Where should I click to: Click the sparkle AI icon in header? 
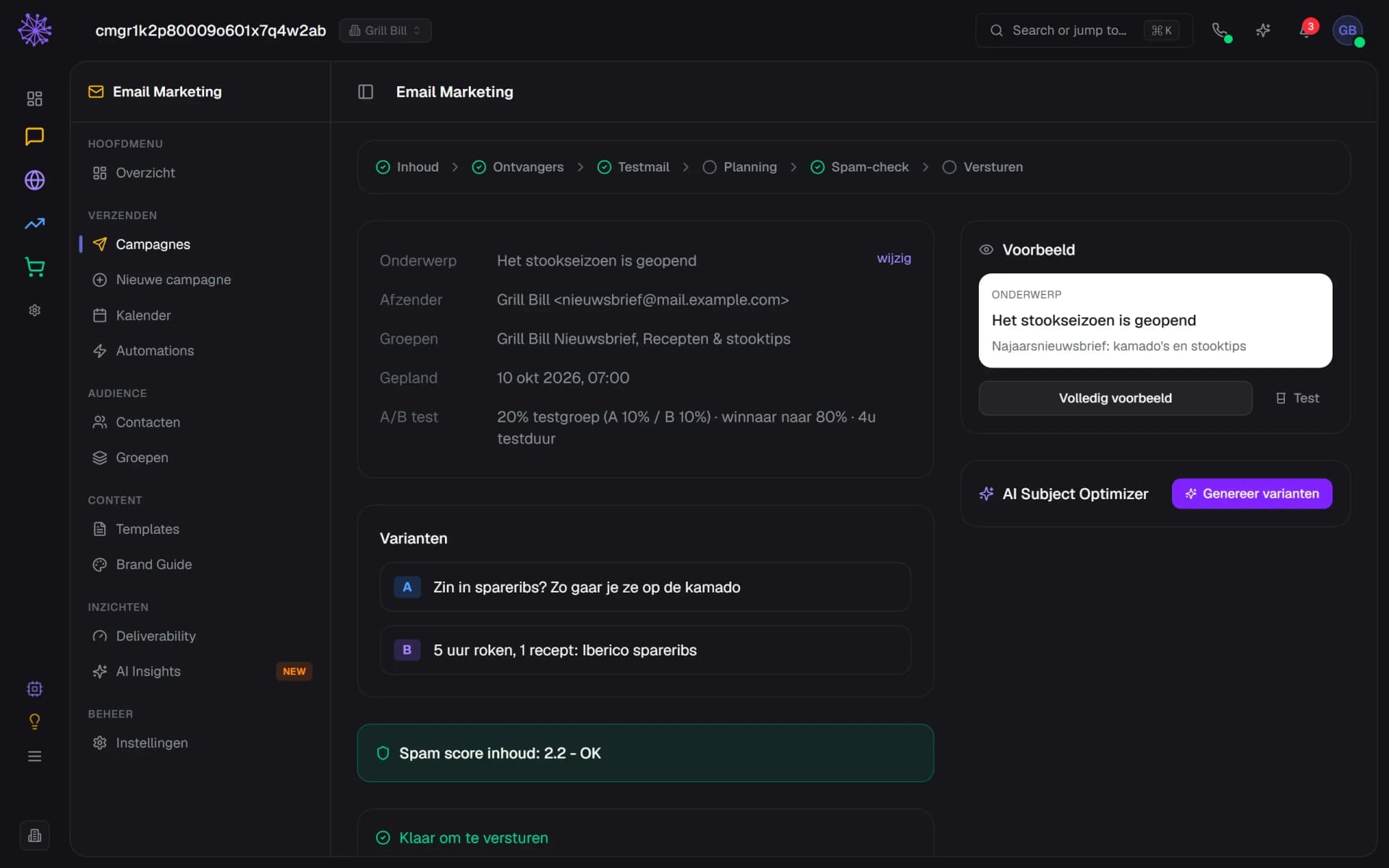[x=1263, y=30]
